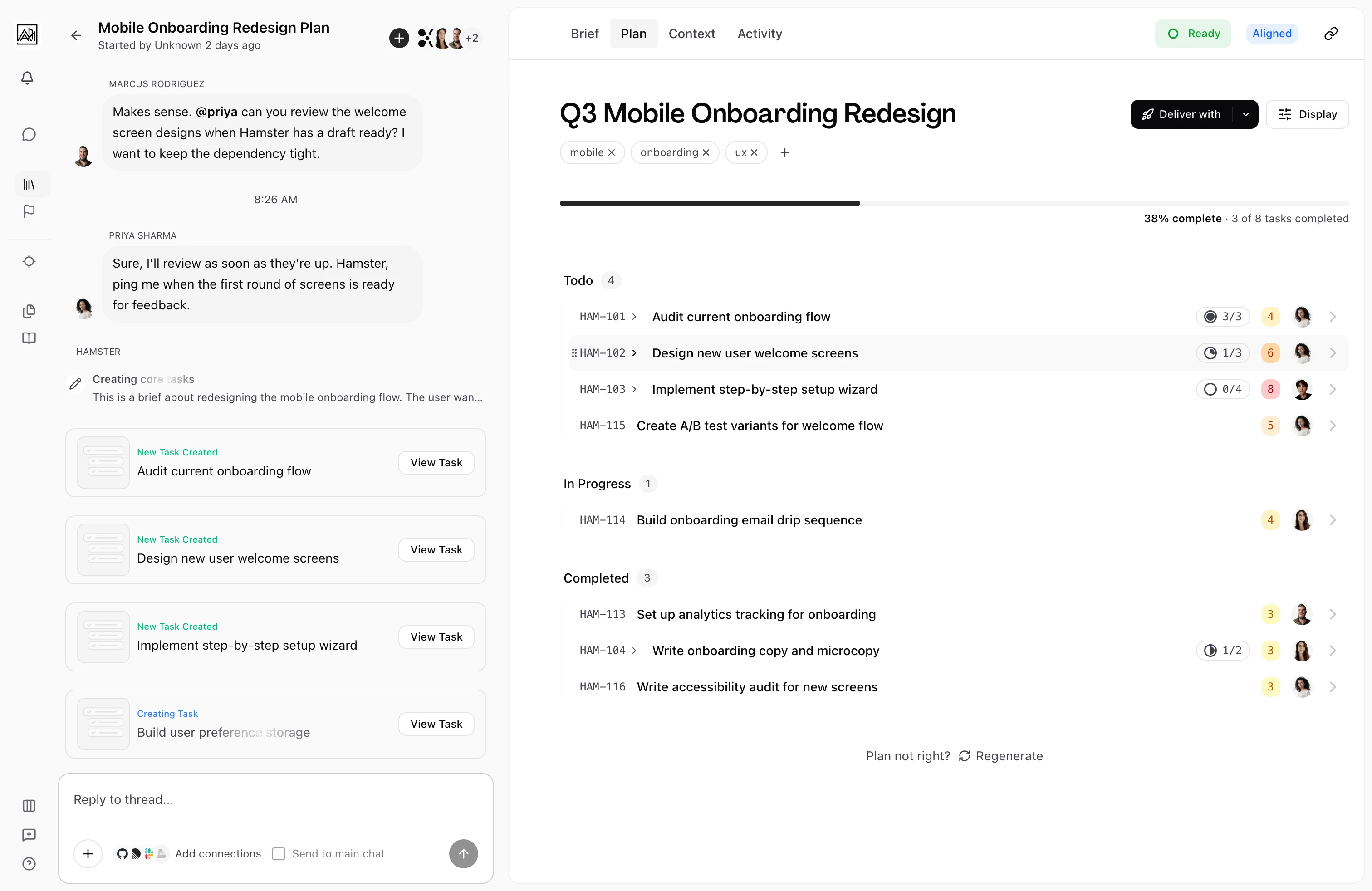This screenshot has width=1372, height=891.
Task: Switch to the Activity tab
Action: (x=759, y=34)
